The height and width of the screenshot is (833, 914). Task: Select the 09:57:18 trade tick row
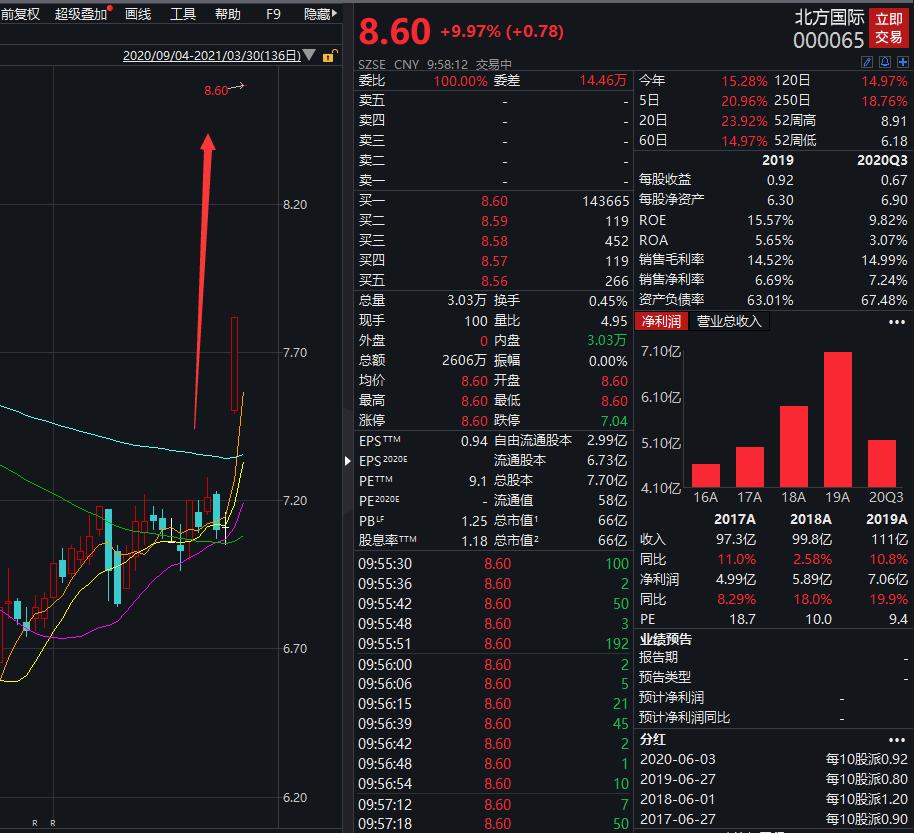pos(493,824)
